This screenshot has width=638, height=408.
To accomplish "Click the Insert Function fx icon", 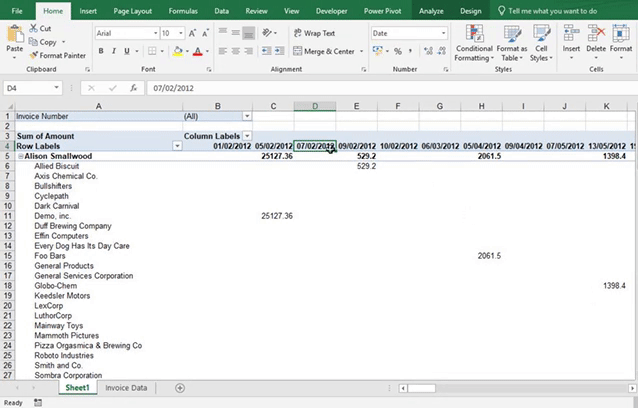I will (x=132, y=89).
